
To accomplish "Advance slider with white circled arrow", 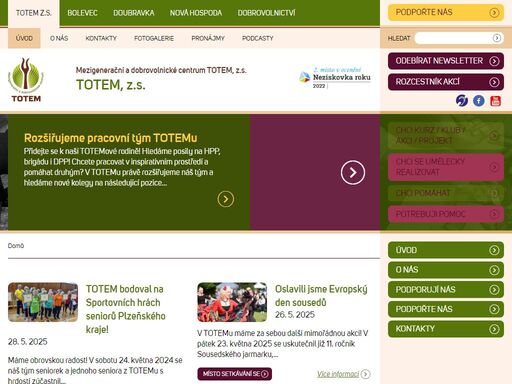I will tap(353, 172).
